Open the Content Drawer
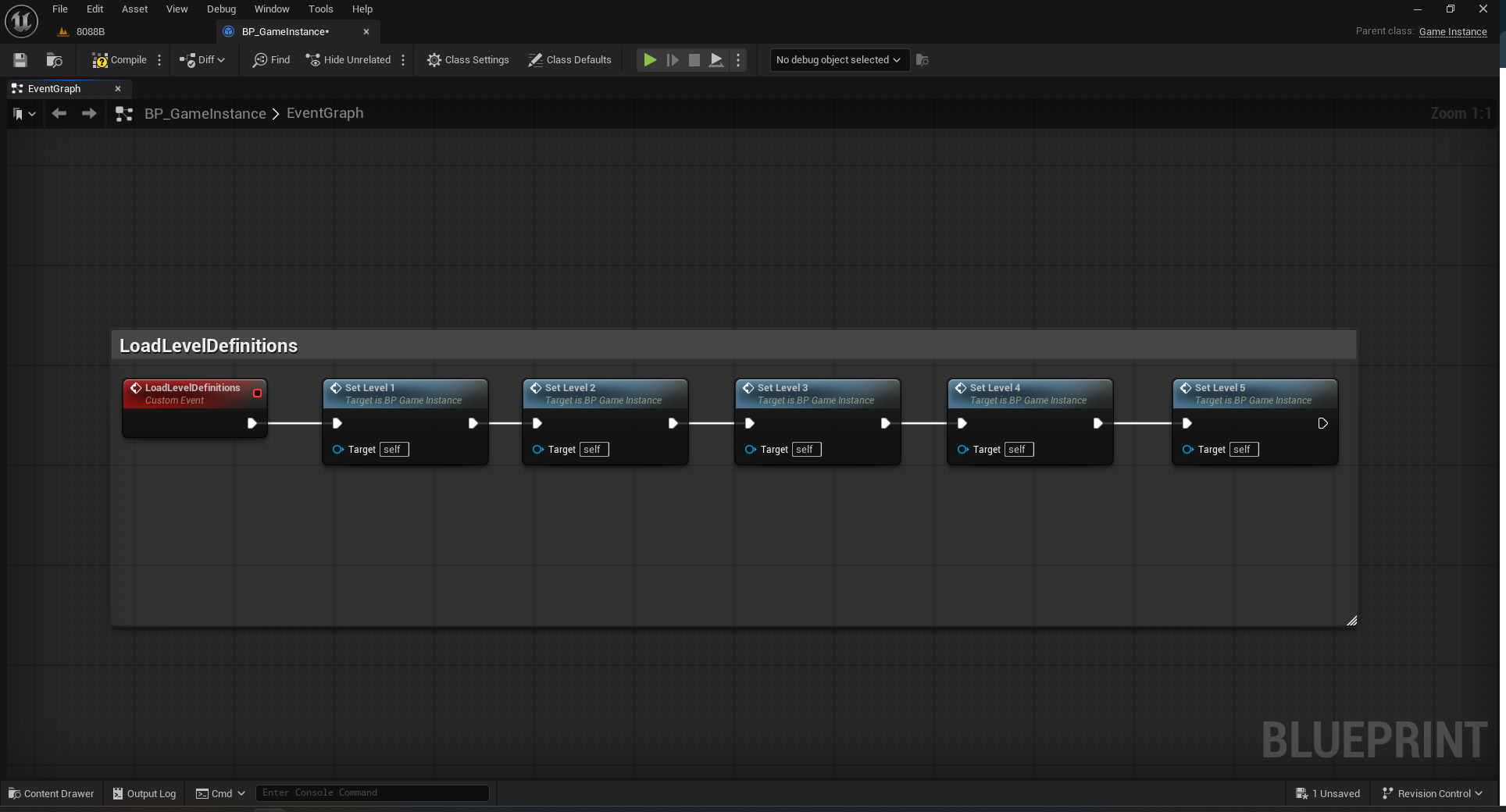1506x812 pixels. (52, 793)
